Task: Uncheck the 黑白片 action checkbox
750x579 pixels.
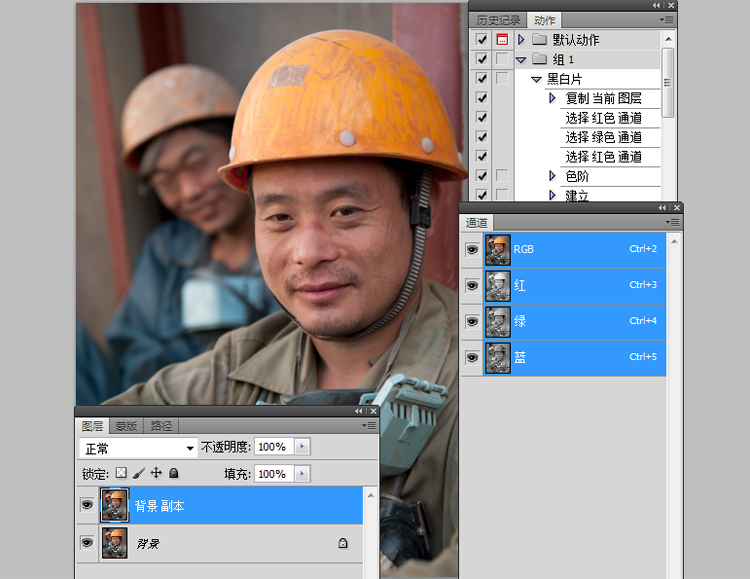Action: point(482,79)
